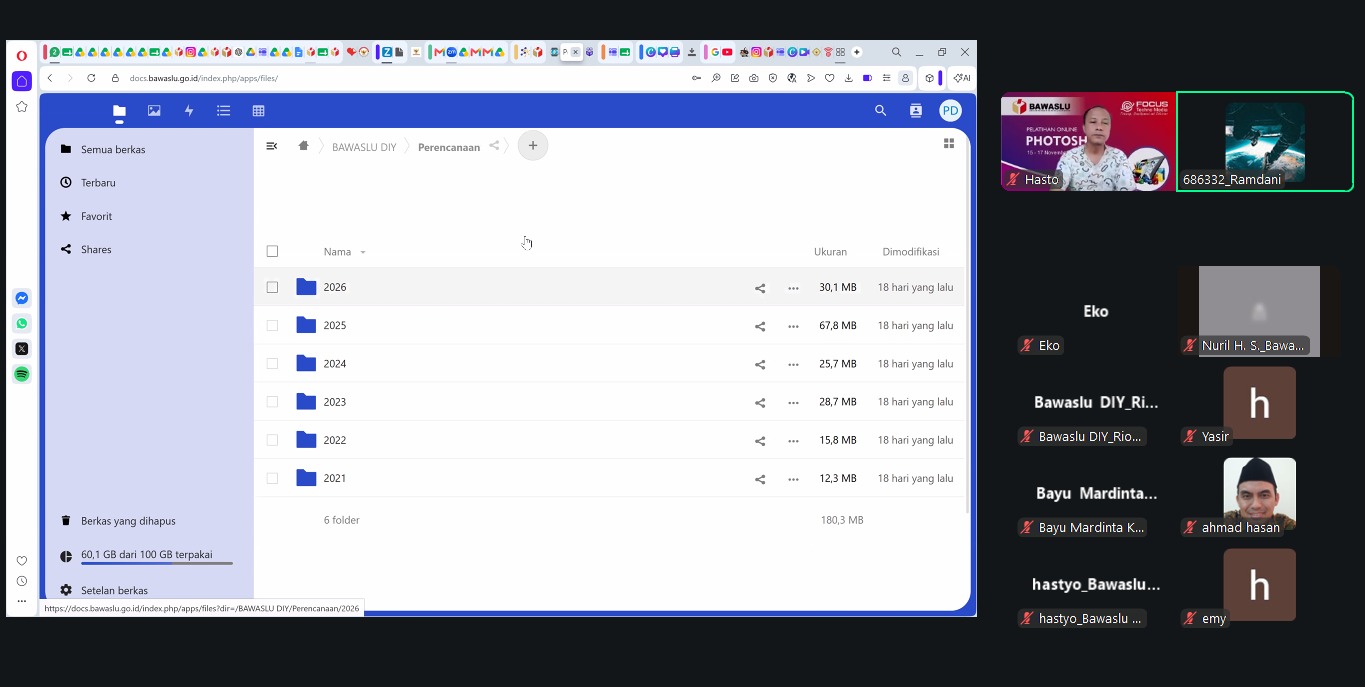1365x687 pixels.
Task: Open the Tasks list icon in header
Action: click(x=224, y=111)
